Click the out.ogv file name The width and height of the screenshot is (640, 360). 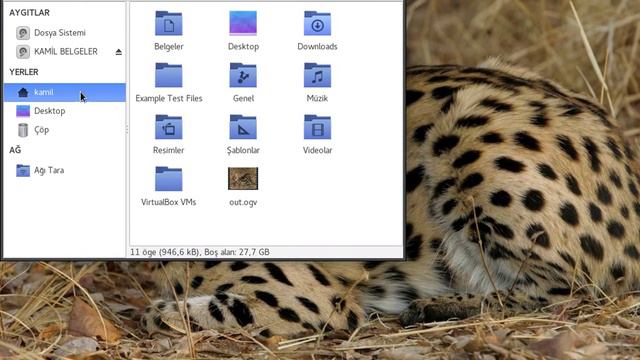click(243, 202)
